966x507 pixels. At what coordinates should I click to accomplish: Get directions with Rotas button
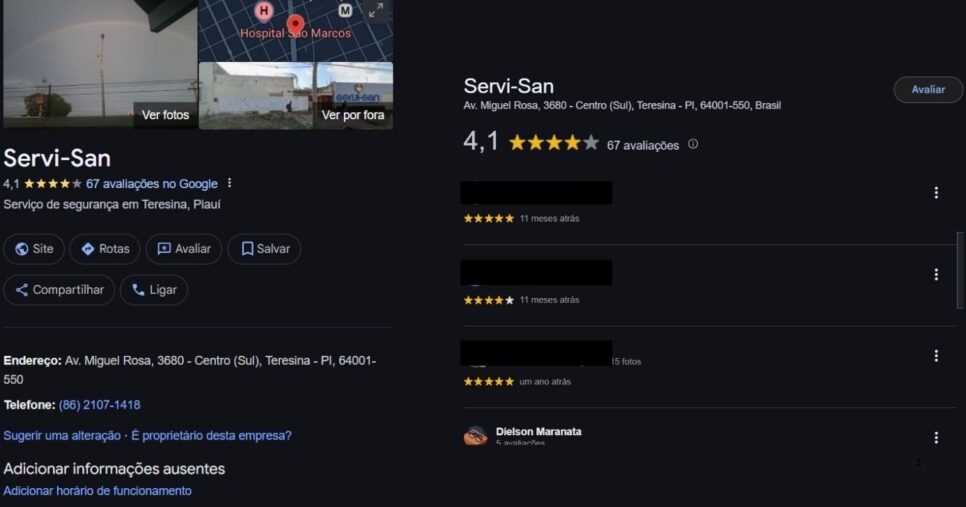[105, 249]
